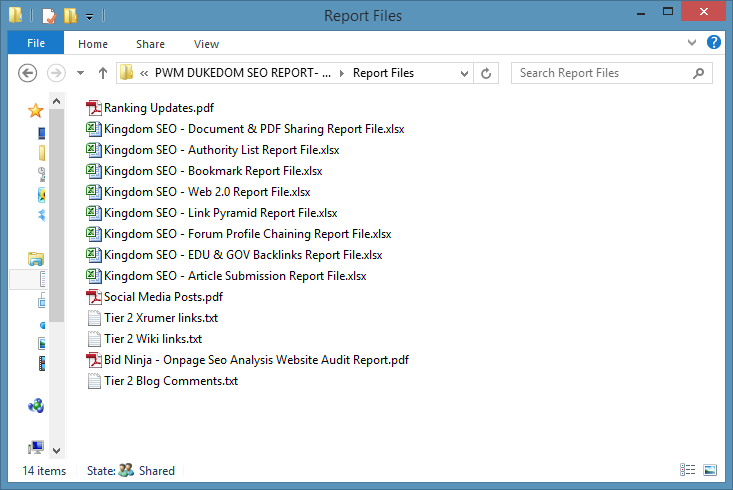This screenshot has width=733, height=490.
Task: Click the PDF icon of Social Media Posts
Action: pyautogui.click(x=94, y=297)
